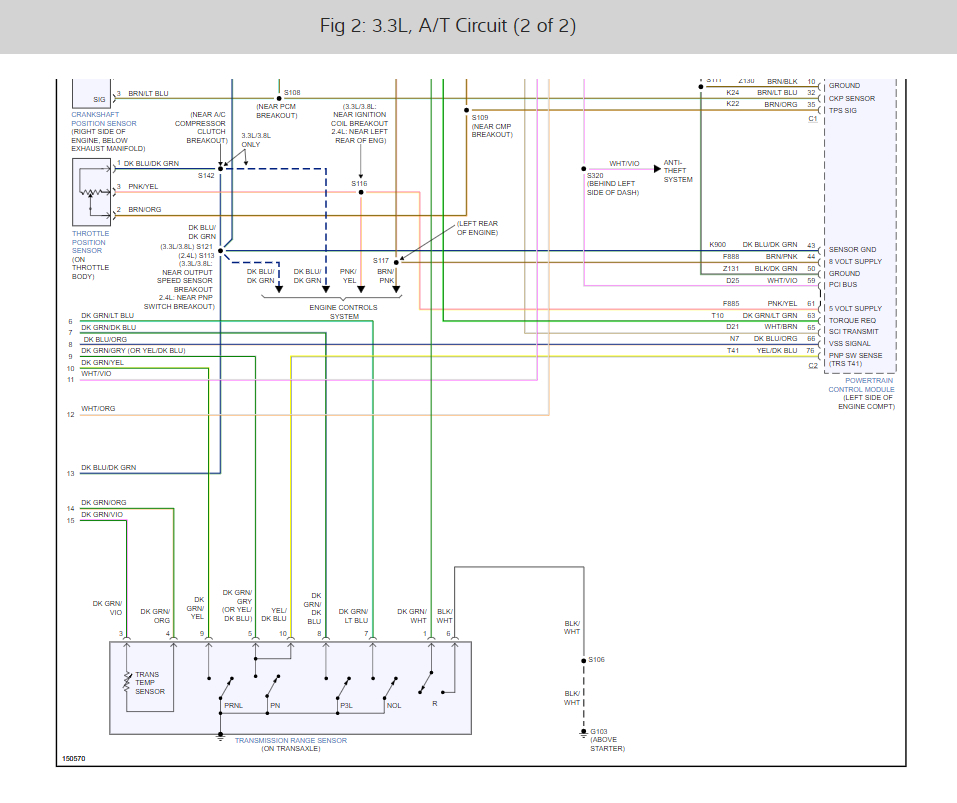
Task: Select the Throttle Position Sensor symbol
Action: point(92,192)
